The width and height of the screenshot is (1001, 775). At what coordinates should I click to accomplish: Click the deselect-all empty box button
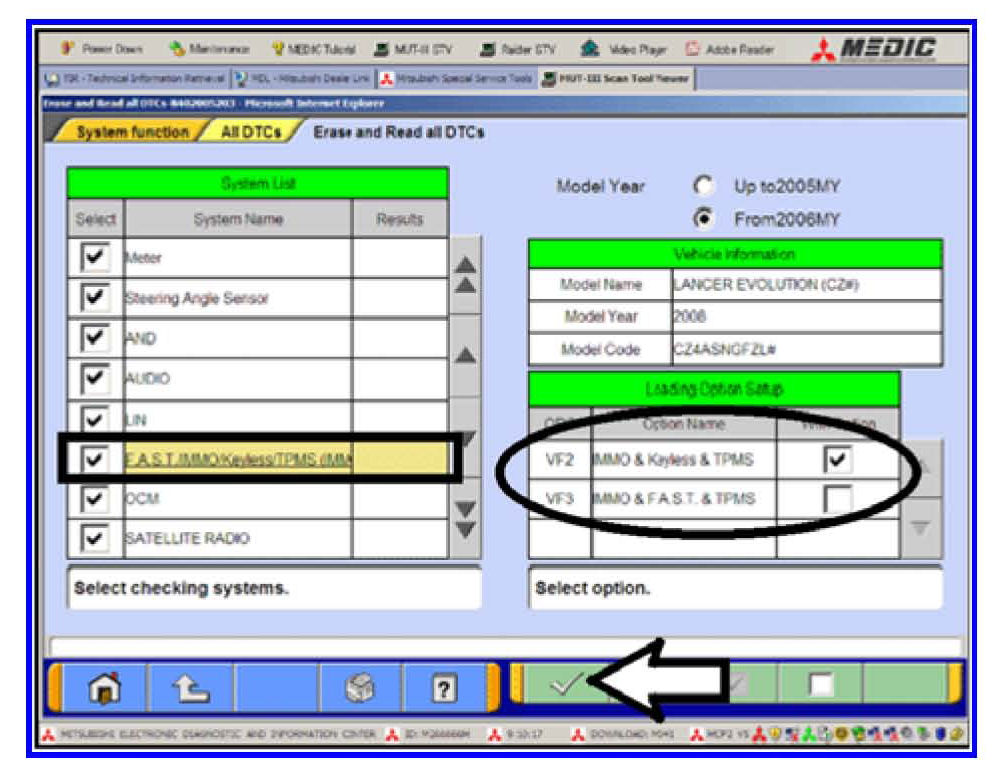820,685
